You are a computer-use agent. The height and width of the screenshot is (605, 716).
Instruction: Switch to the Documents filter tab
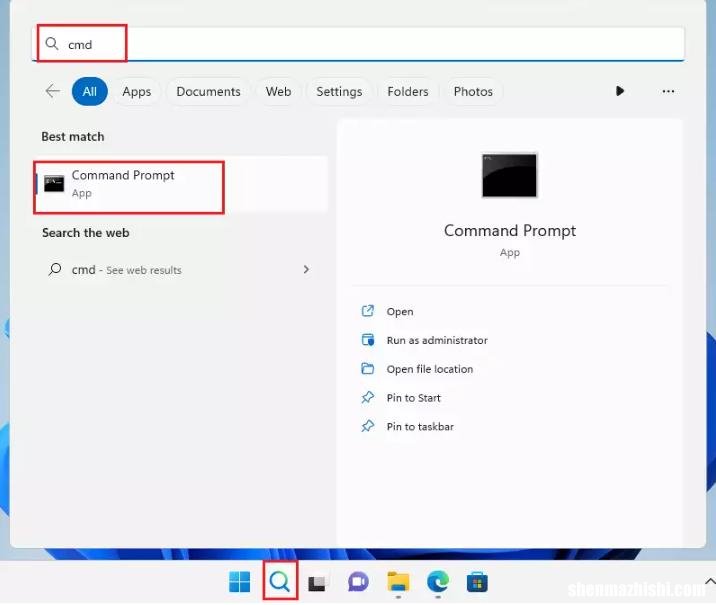[208, 91]
